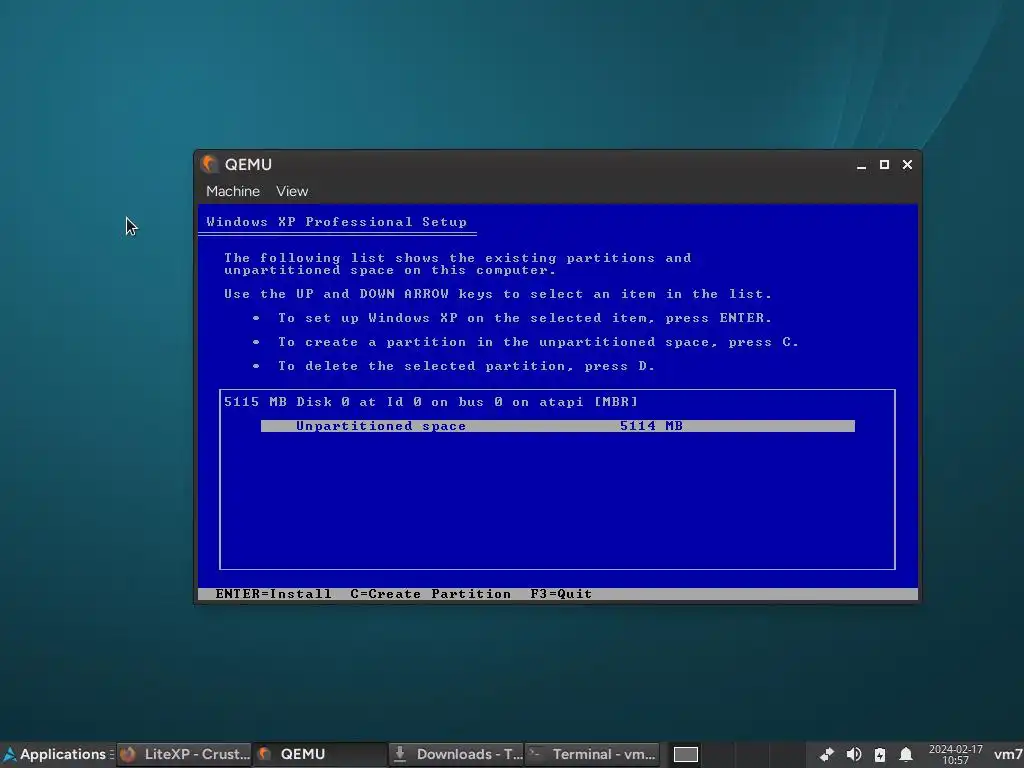Click the 'press C' create partition instruction

[538, 342]
